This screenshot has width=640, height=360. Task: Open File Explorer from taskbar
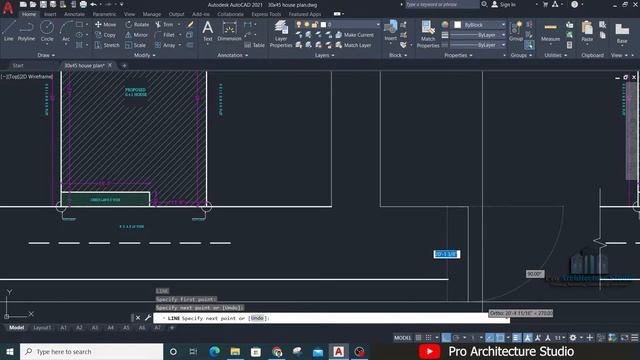point(235,351)
